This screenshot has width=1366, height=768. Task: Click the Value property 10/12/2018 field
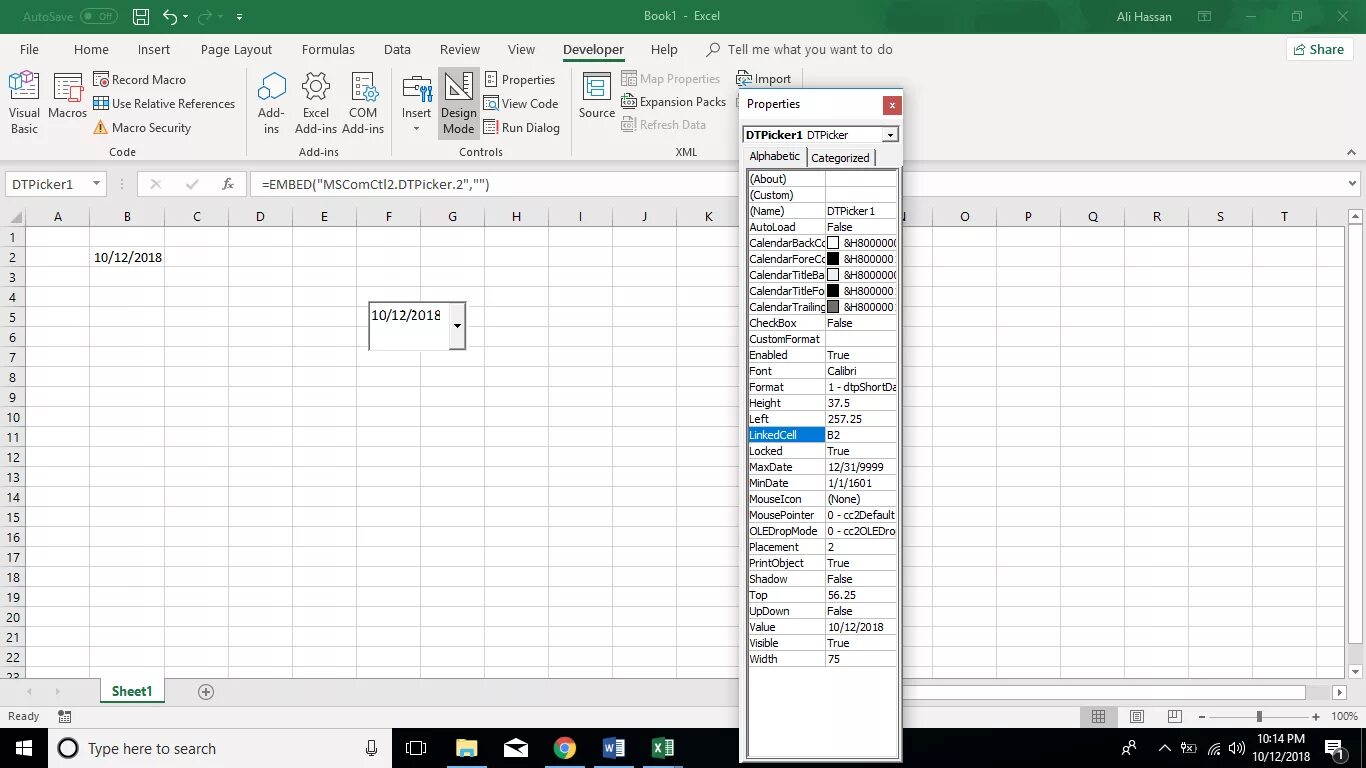(861, 627)
